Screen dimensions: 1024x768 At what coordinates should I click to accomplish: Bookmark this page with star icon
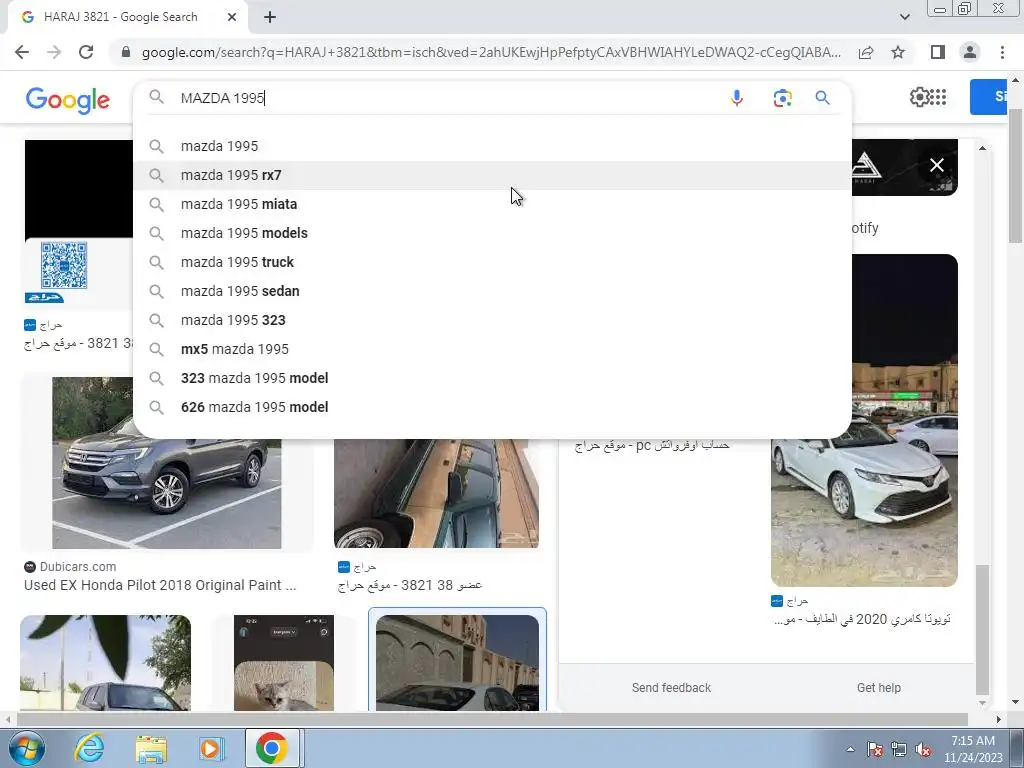click(x=898, y=52)
